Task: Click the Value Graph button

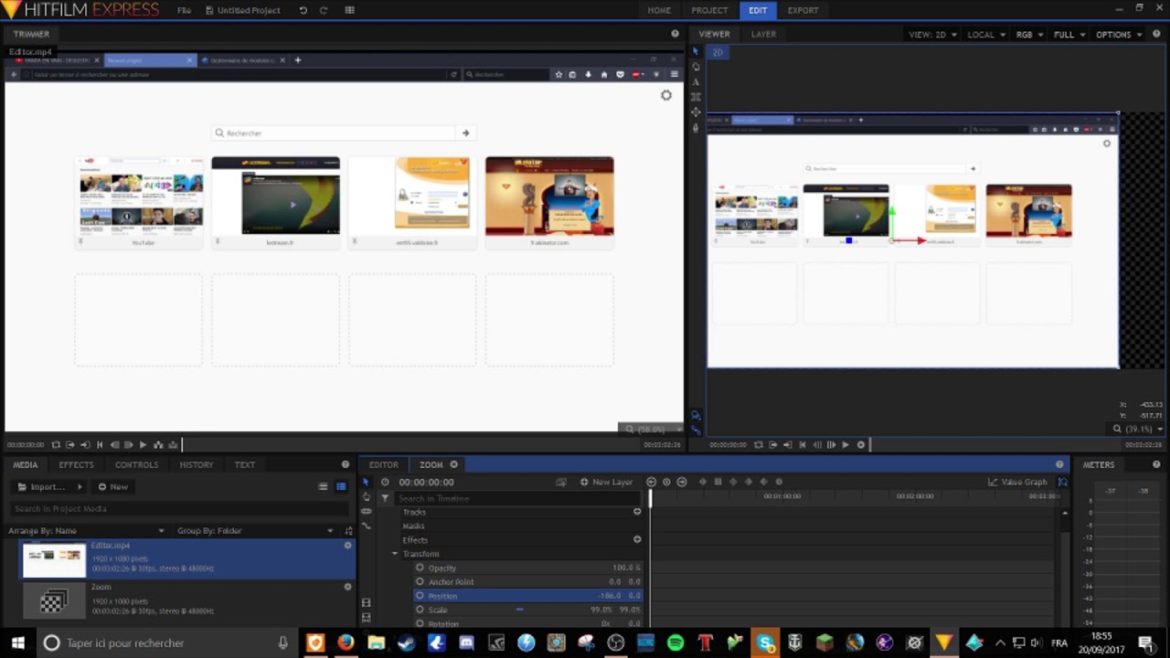Action: [1017, 482]
